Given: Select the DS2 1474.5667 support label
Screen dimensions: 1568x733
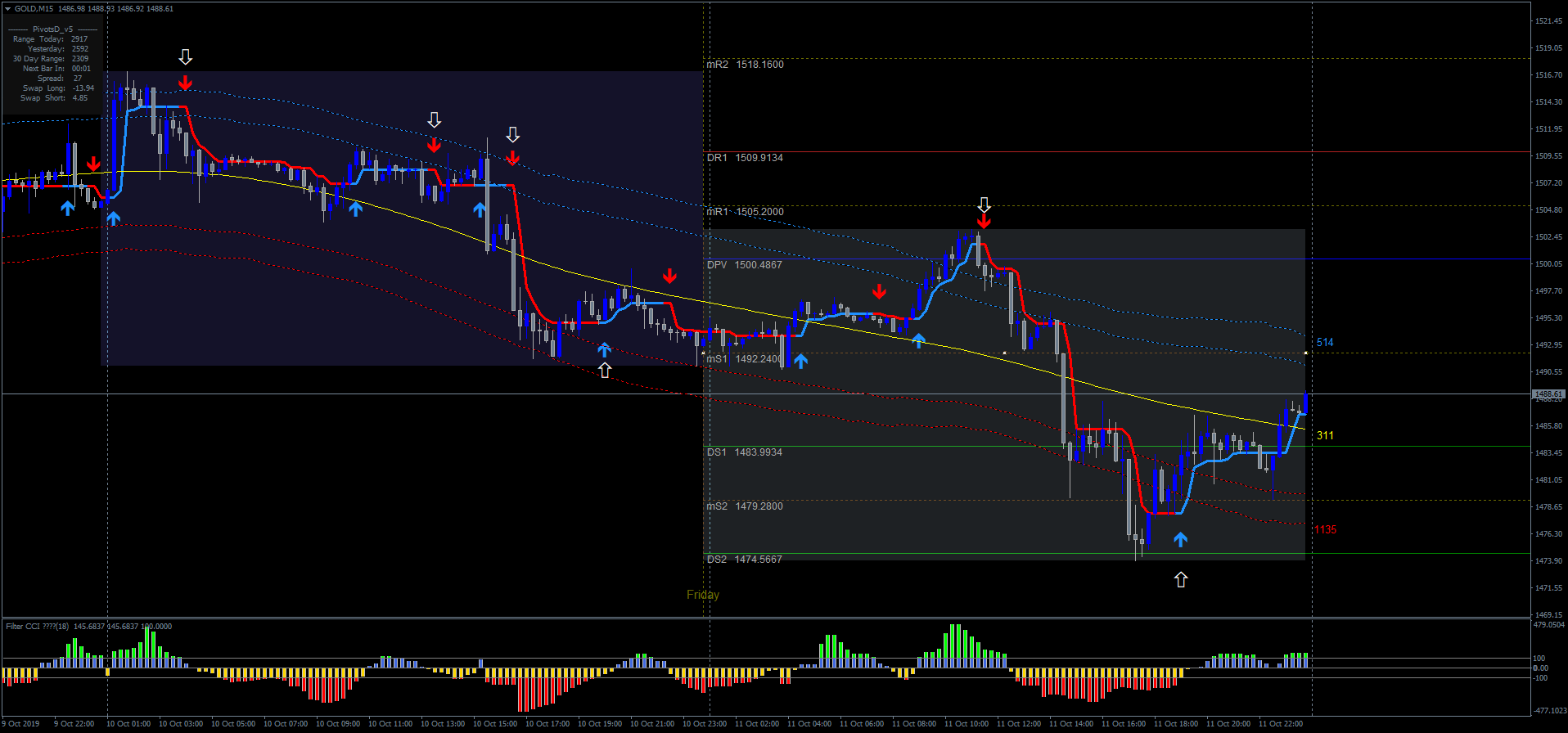Looking at the screenshot, I should point(745,560).
